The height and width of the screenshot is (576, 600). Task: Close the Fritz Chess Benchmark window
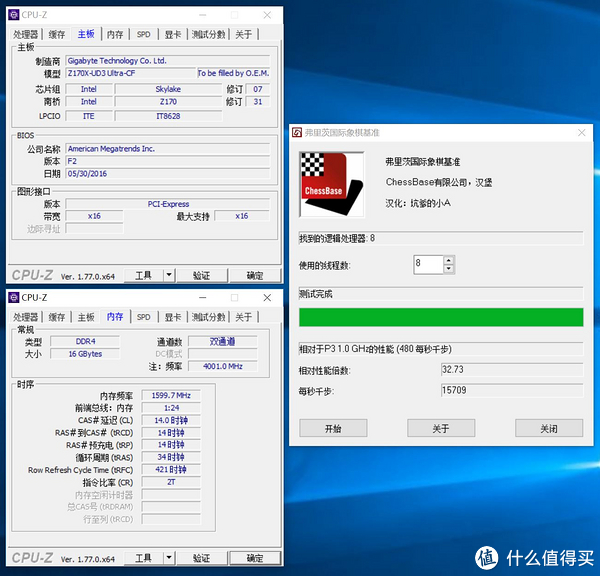[582, 132]
